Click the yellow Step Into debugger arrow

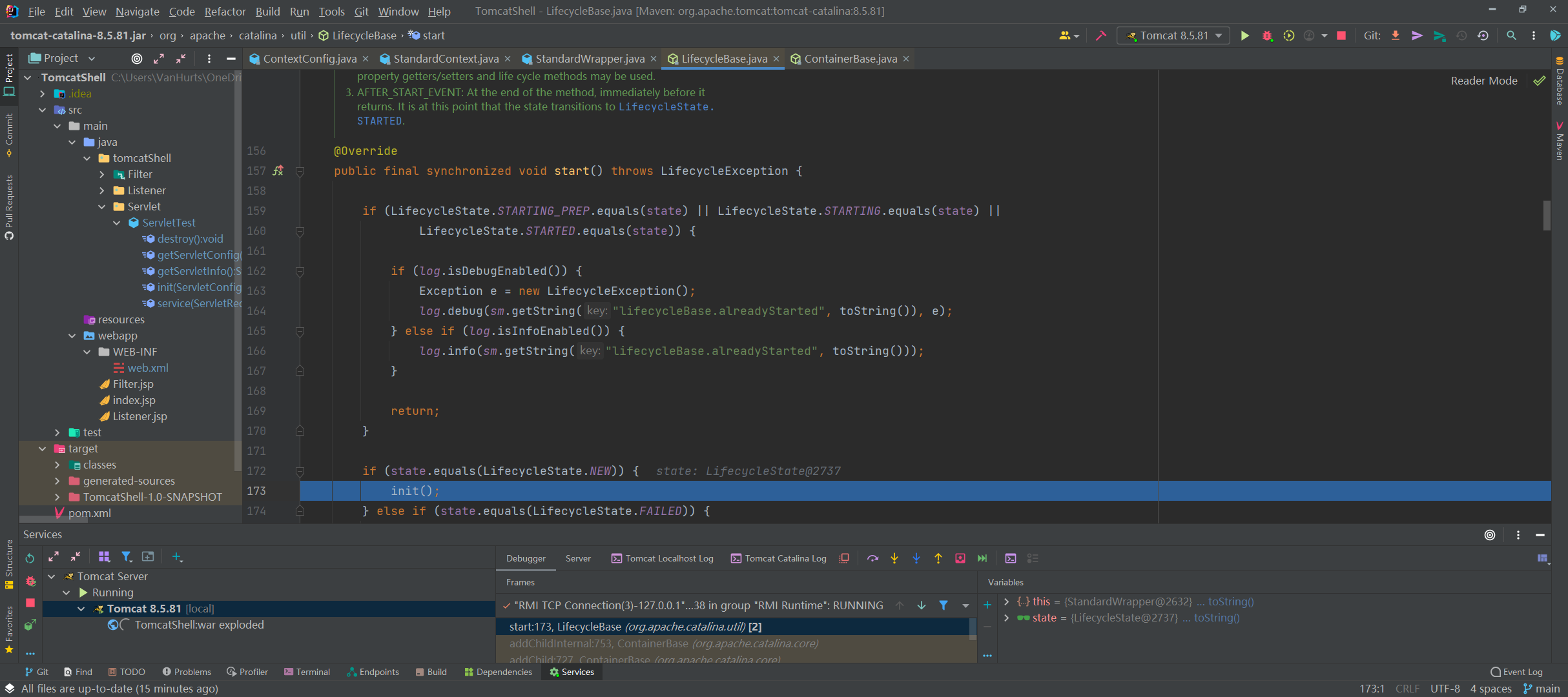coord(894,558)
